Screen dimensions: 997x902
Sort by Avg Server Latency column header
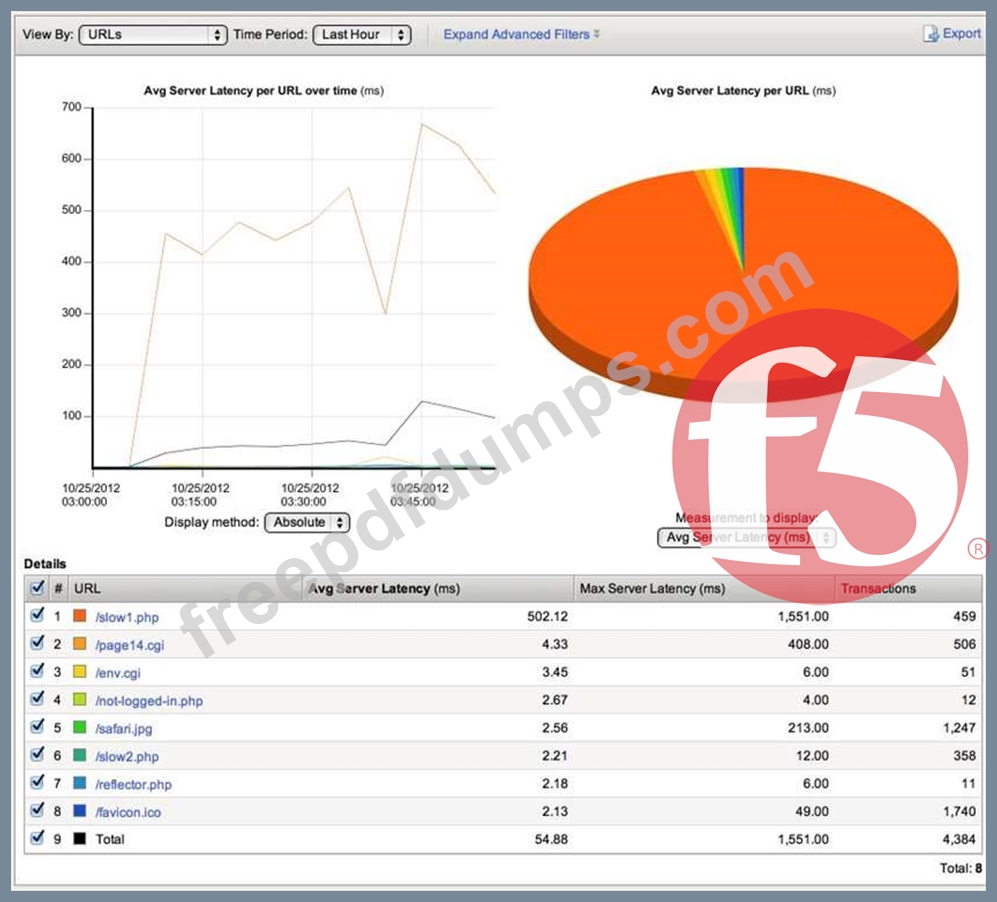tap(385, 589)
